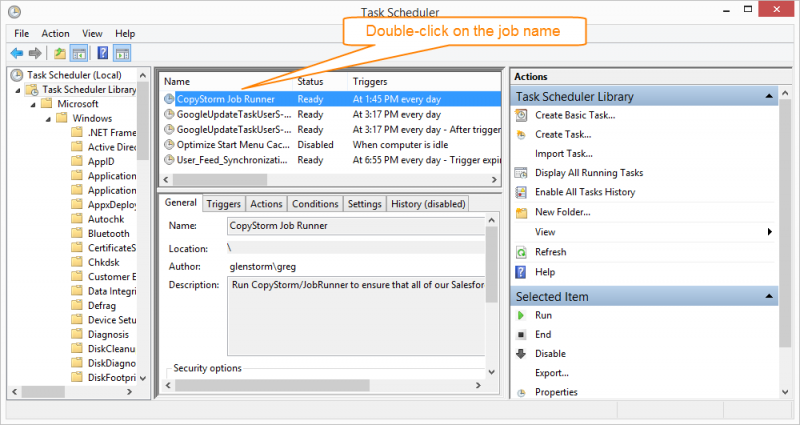Click the details pane horizontal scrollbar thumb

tap(271, 385)
